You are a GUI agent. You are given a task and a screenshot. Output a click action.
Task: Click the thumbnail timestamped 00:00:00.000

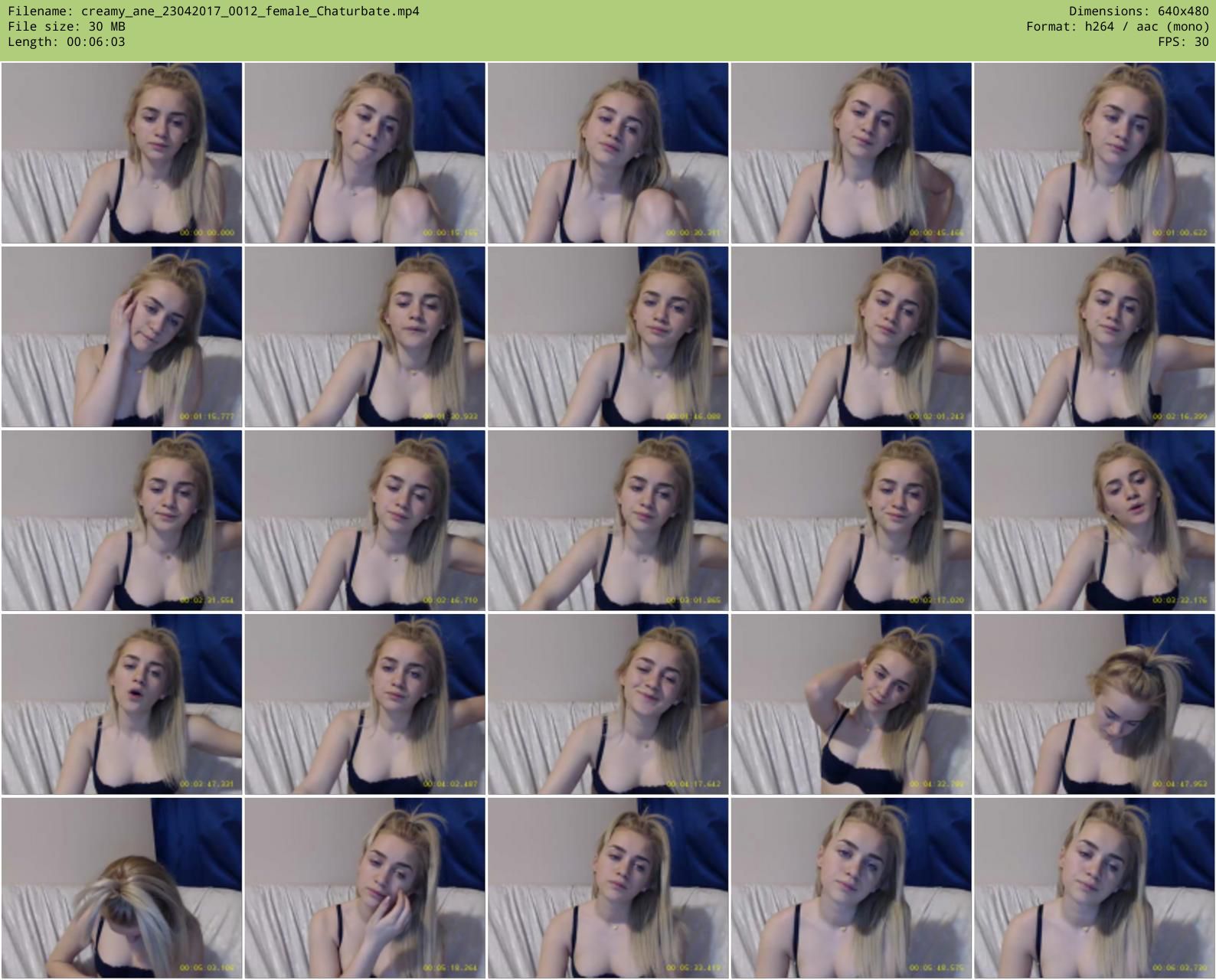[122, 153]
